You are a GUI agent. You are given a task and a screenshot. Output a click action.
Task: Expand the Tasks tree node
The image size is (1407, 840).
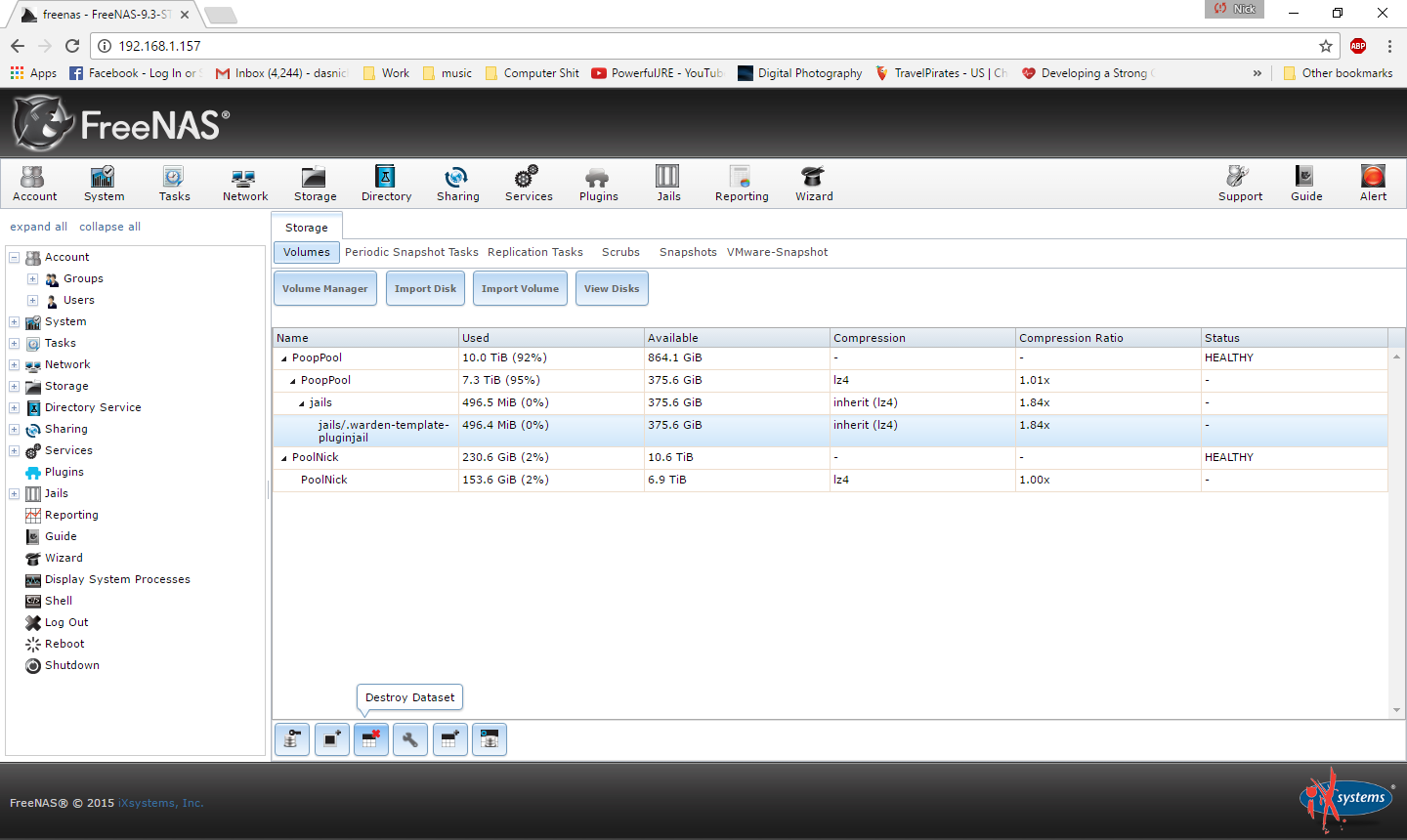[x=15, y=343]
